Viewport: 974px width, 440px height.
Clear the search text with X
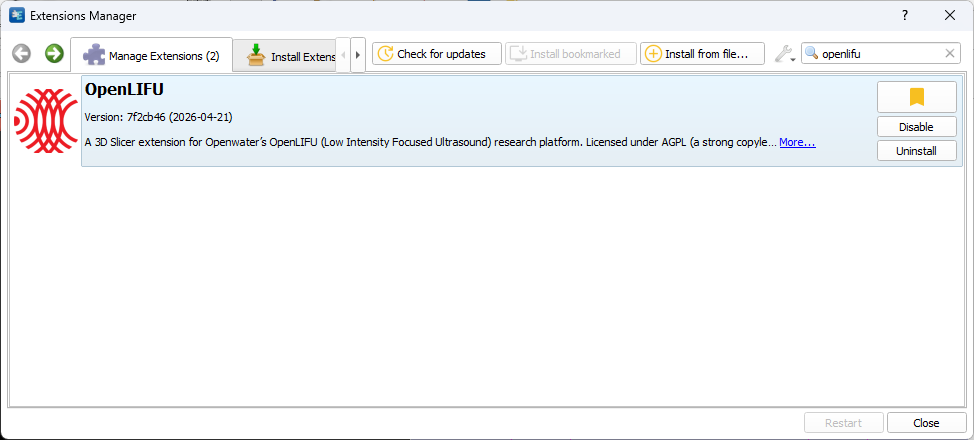click(x=949, y=54)
